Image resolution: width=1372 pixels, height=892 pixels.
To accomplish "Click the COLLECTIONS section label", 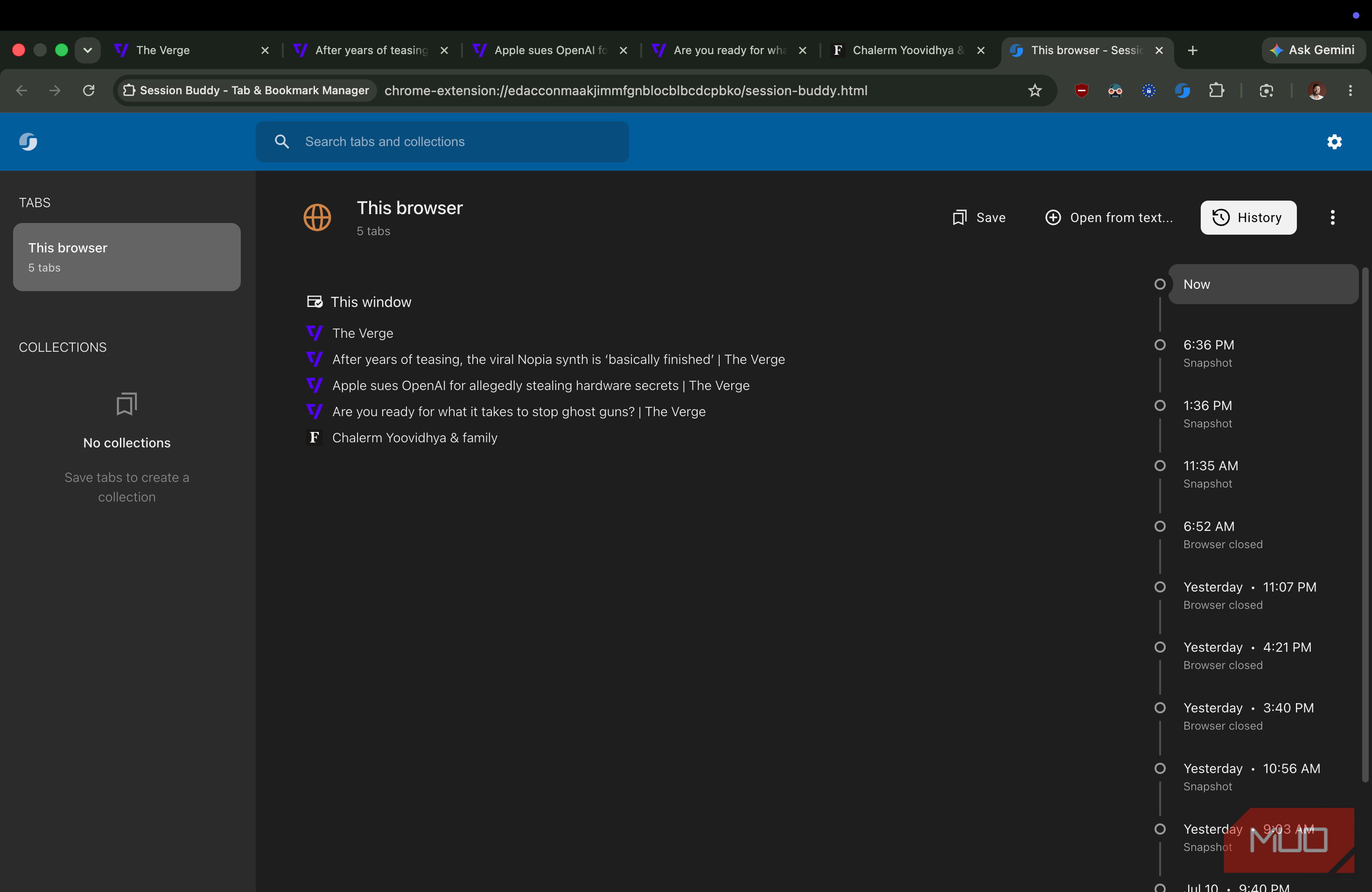I will [x=62, y=347].
